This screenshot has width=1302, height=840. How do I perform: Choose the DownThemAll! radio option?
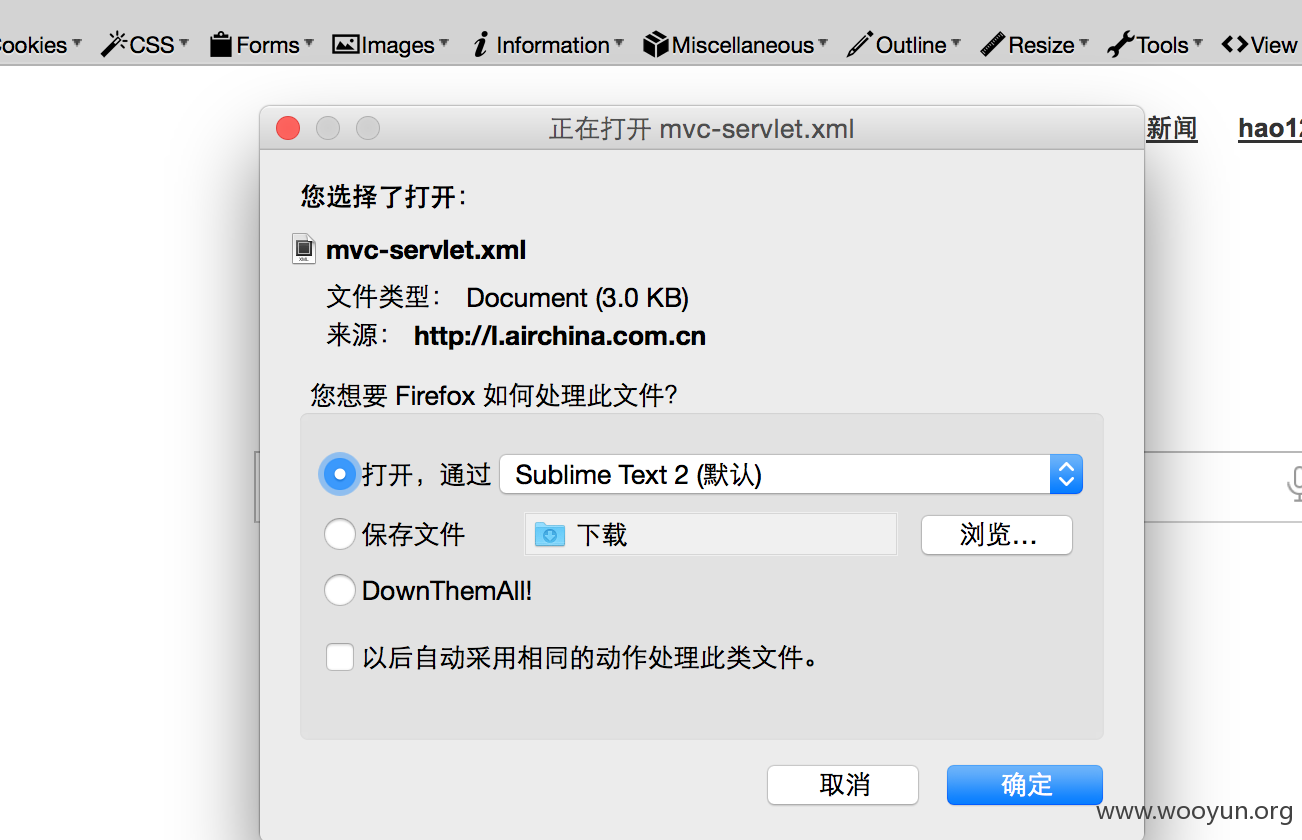tap(340, 590)
